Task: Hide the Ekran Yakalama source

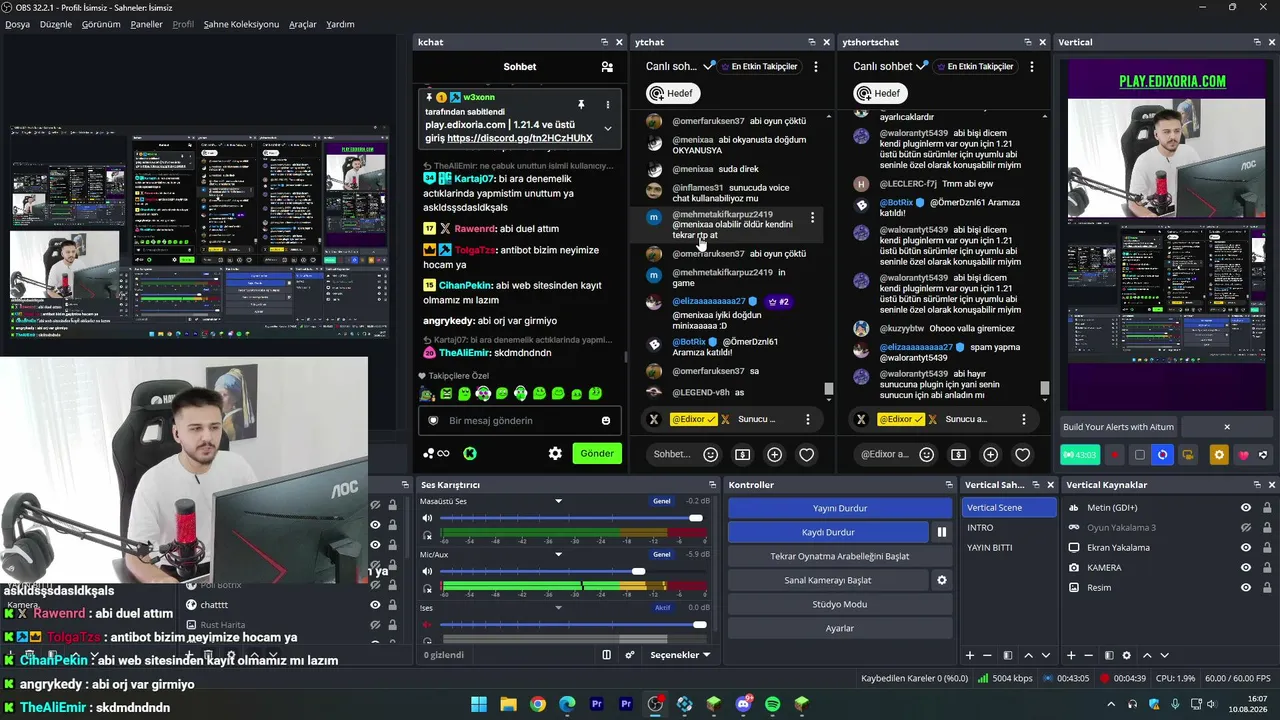Action: [1246, 548]
